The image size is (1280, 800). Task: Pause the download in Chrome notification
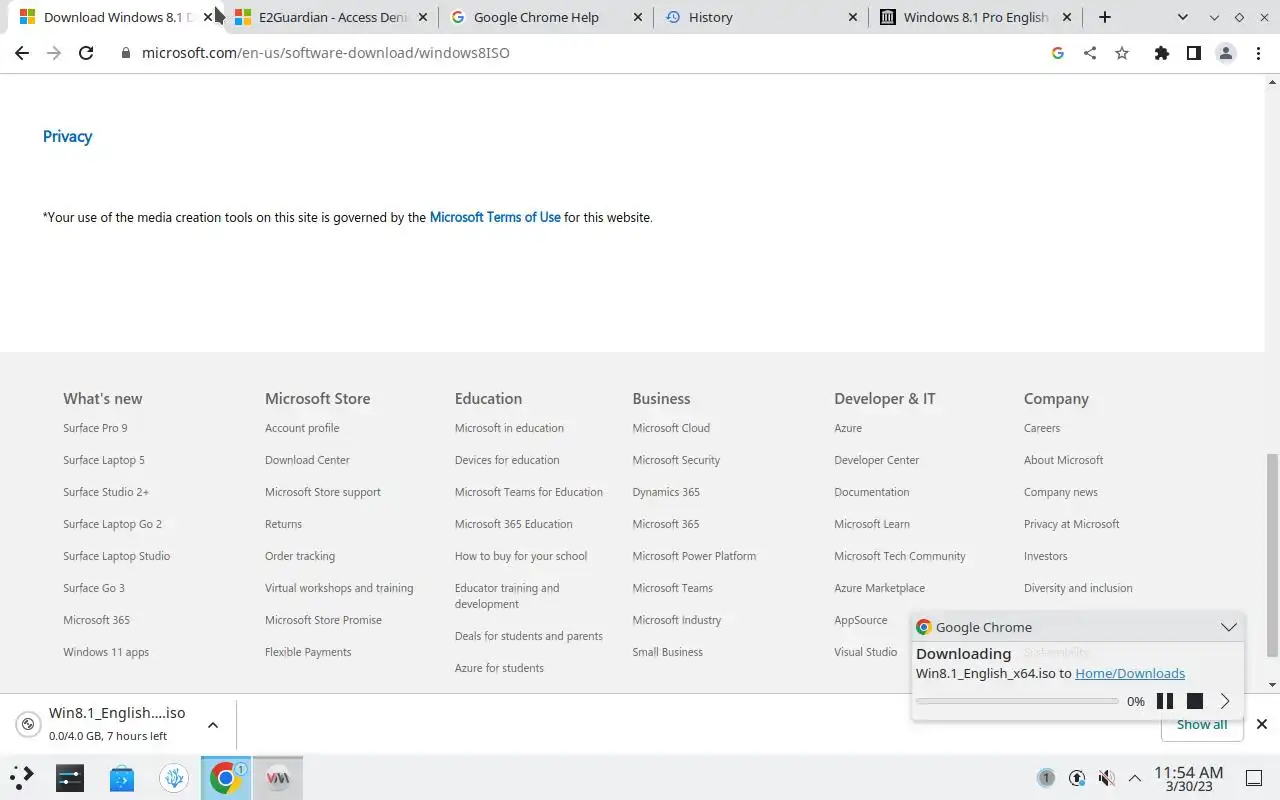(1165, 701)
